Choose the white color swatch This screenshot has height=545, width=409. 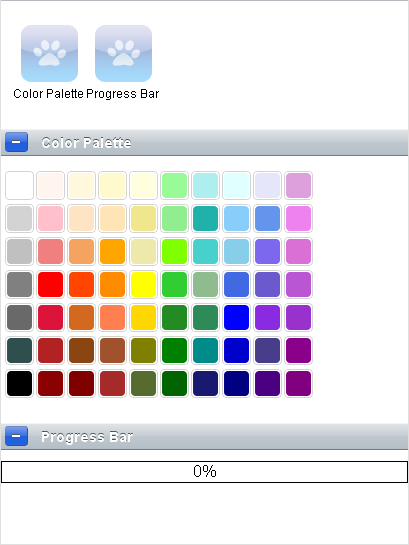coord(19,185)
